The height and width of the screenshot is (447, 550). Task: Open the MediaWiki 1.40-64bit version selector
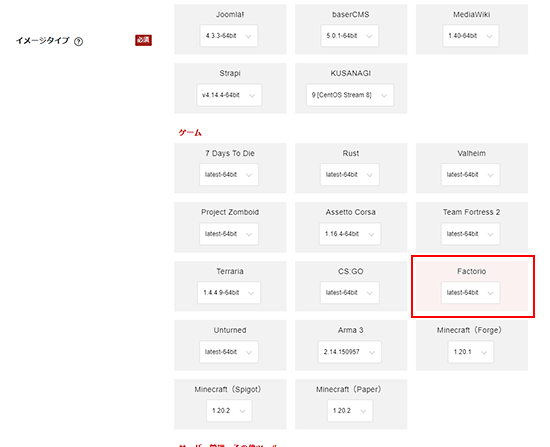point(470,36)
